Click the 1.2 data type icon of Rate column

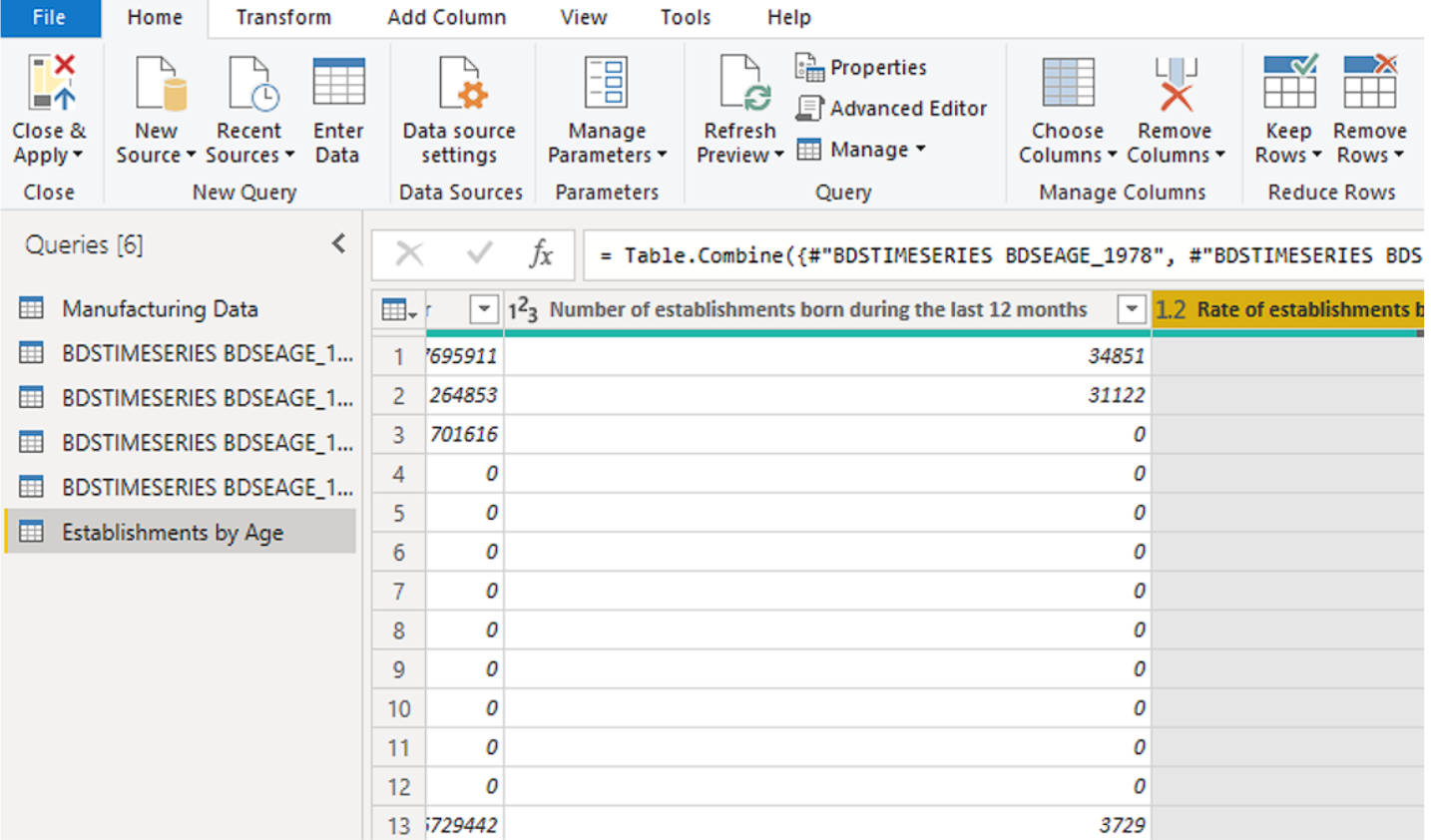point(1171,310)
